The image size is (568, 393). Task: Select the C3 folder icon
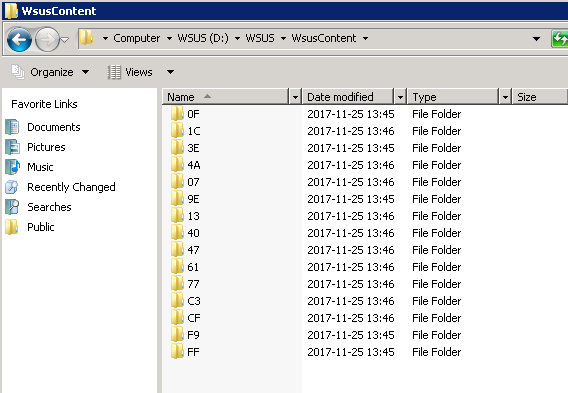pyautogui.click(x=177, y=301)
